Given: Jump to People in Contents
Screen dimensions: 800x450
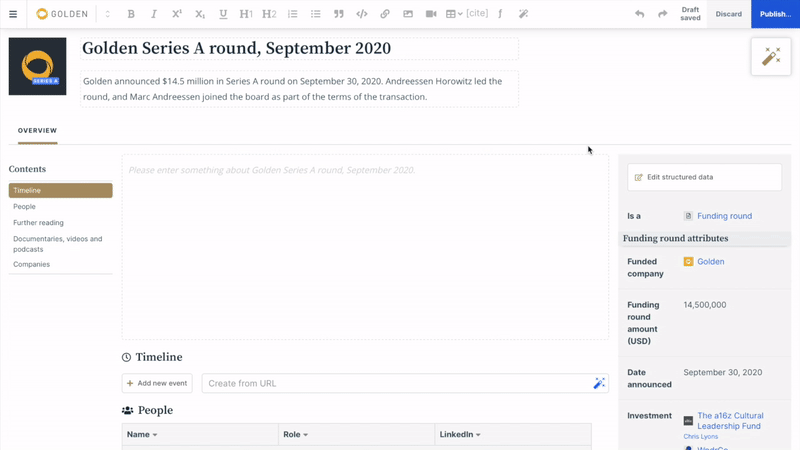Looking at the screenshot, I should pos(24,207).
